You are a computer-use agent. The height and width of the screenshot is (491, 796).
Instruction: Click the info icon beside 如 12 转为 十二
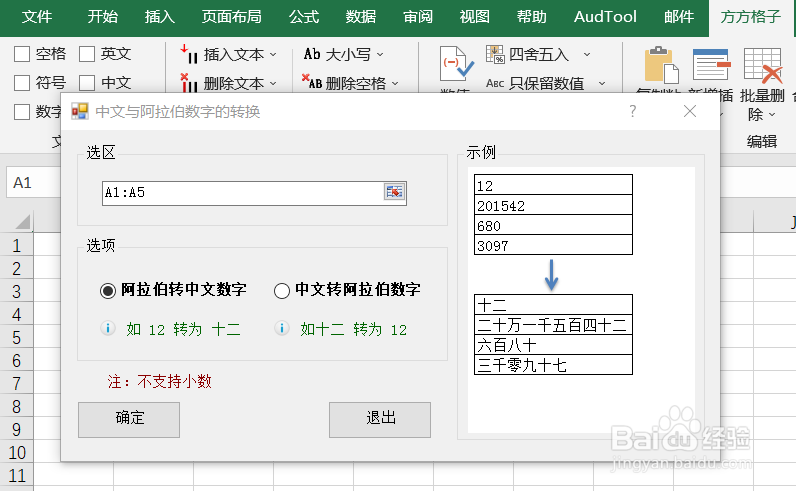[108, 328]
